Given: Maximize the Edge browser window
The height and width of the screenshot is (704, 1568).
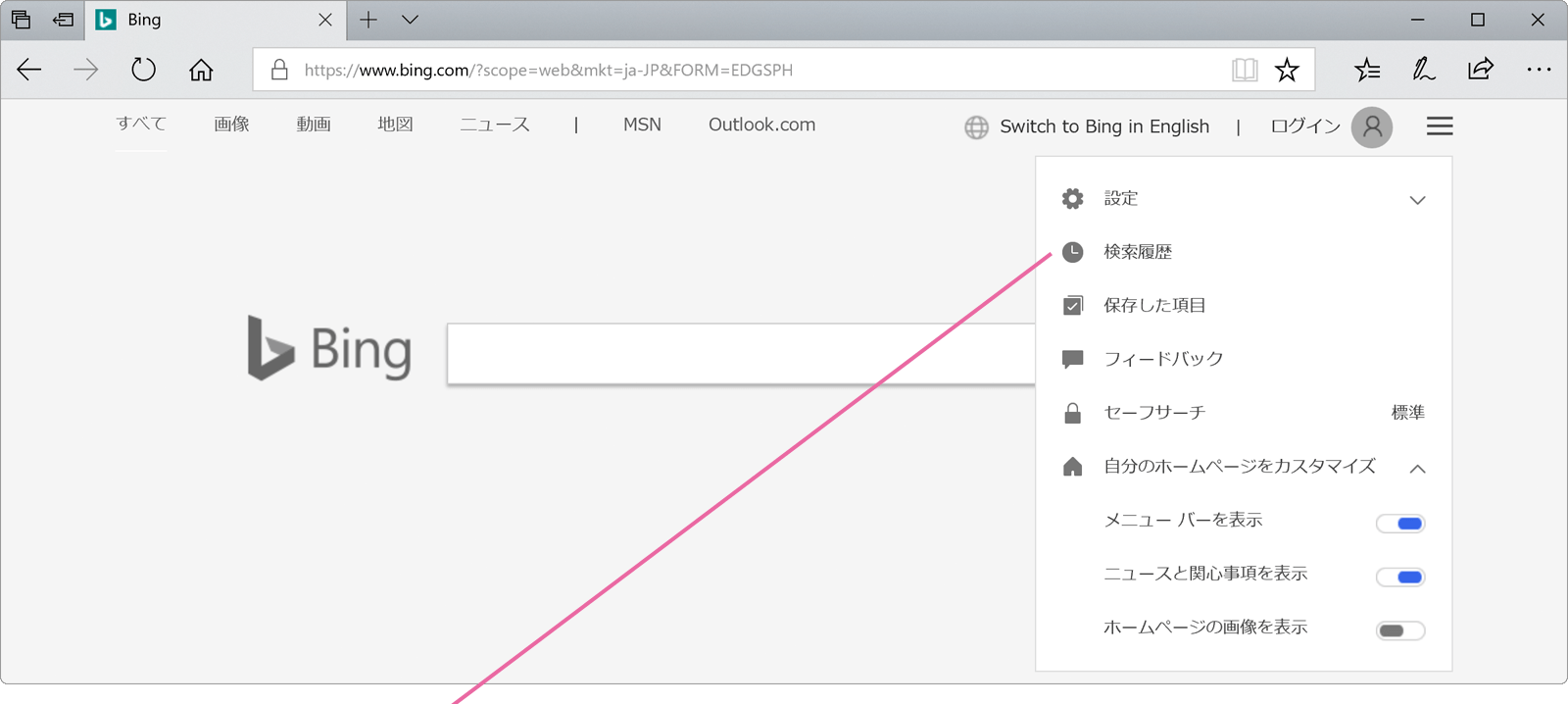Looking at the screenshot, I should pyautogui.click(x=1478, y=20).
